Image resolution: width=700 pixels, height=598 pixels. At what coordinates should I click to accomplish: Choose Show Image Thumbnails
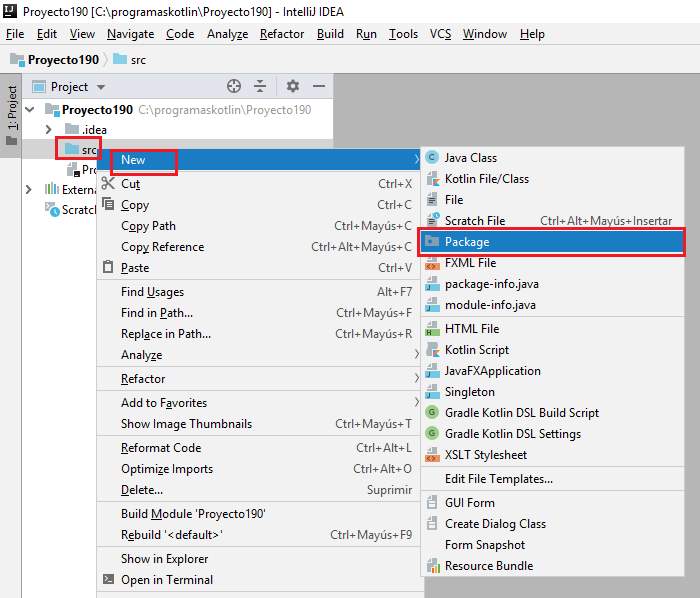[x=258, y=424]
